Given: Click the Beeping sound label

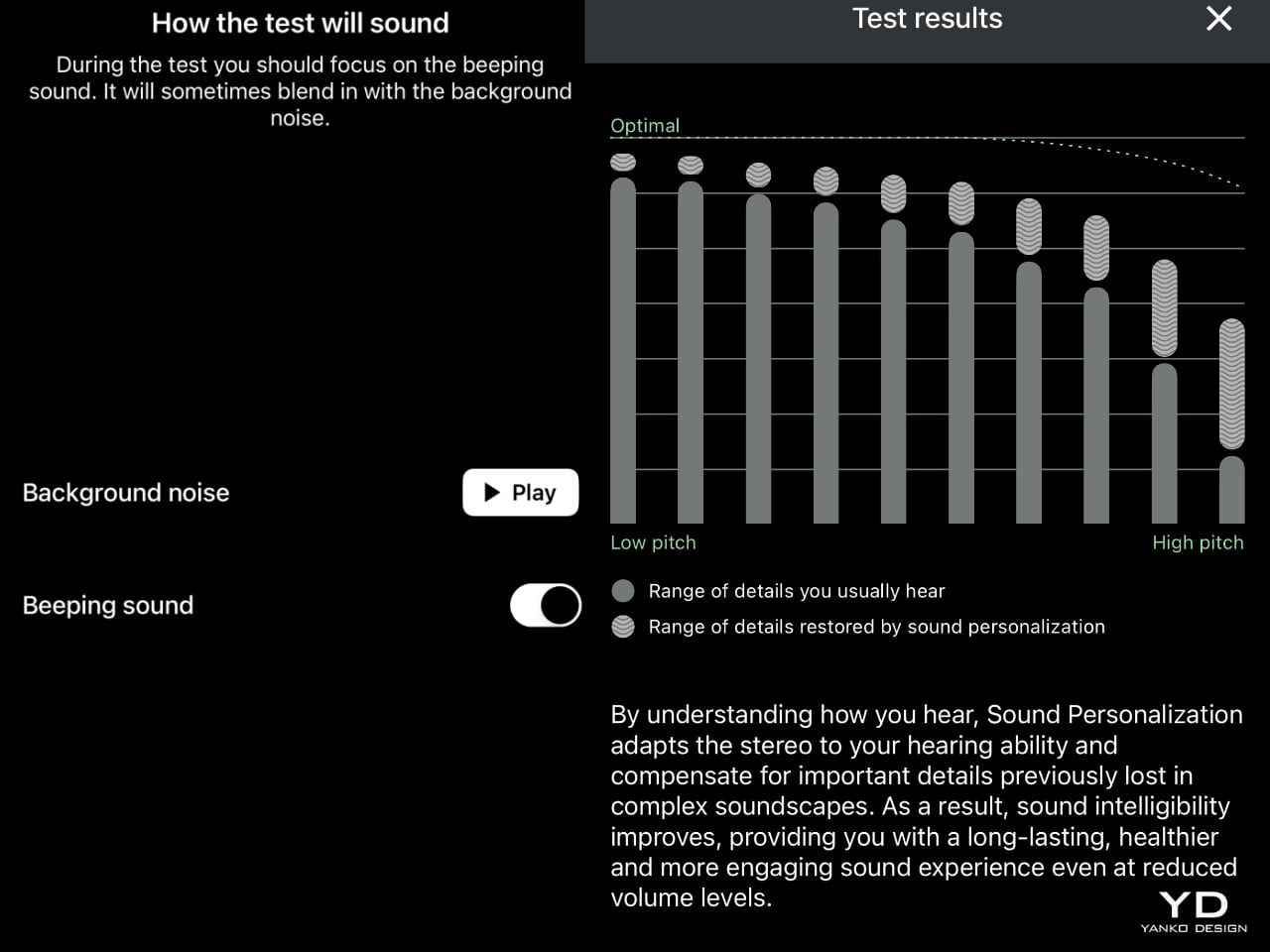Looking at the screenshot, I should click(108, 605).
